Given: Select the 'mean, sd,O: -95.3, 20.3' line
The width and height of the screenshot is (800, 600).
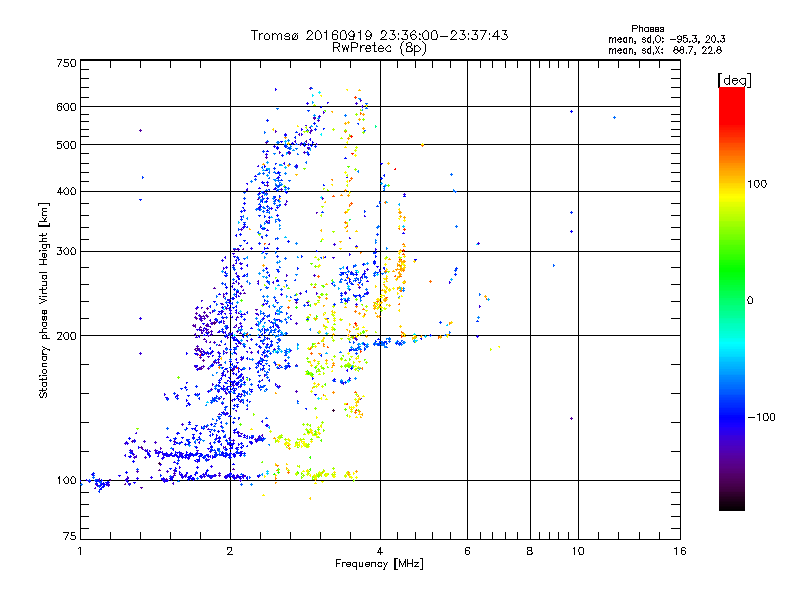Looking at the screenshot, I should point(666,39).
